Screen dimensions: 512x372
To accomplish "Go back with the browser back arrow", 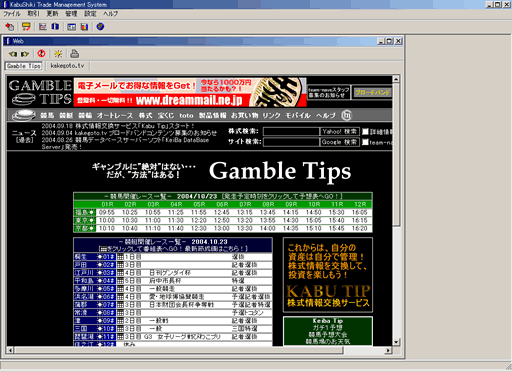I will click(13, 54).
